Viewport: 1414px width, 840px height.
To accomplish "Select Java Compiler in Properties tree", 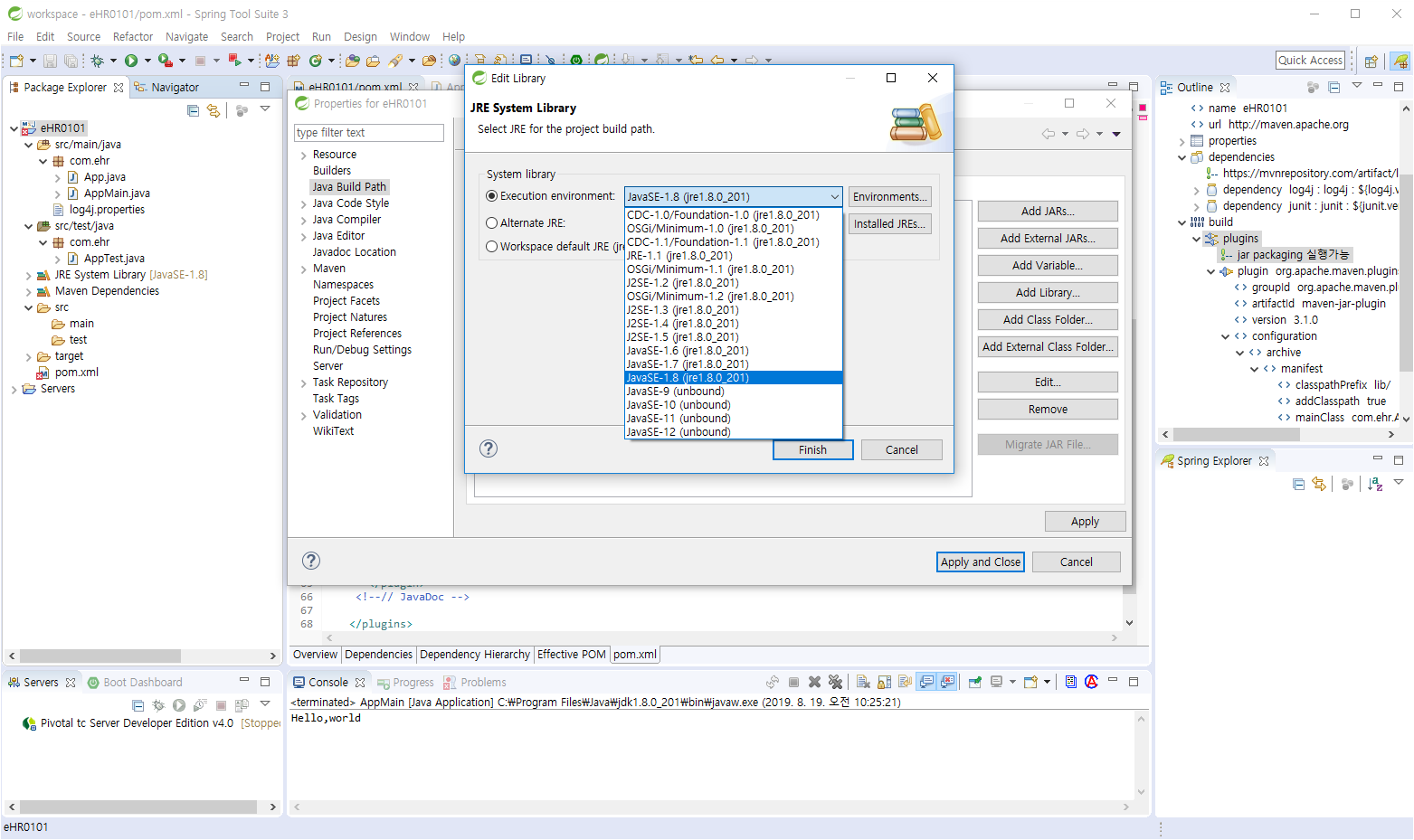I will (x=346, y=220).
